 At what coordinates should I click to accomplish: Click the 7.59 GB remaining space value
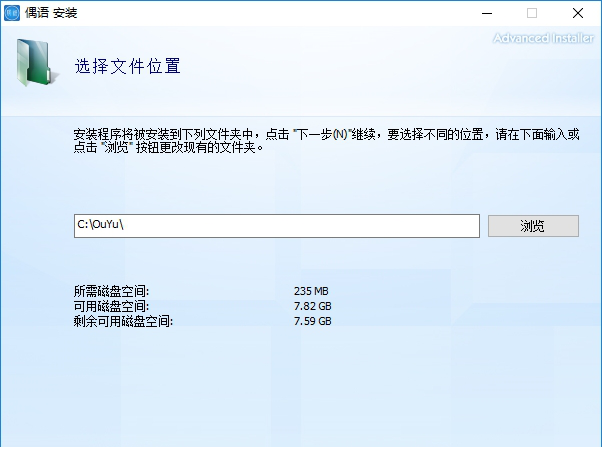pyautogui.click(x=313, y=321)
